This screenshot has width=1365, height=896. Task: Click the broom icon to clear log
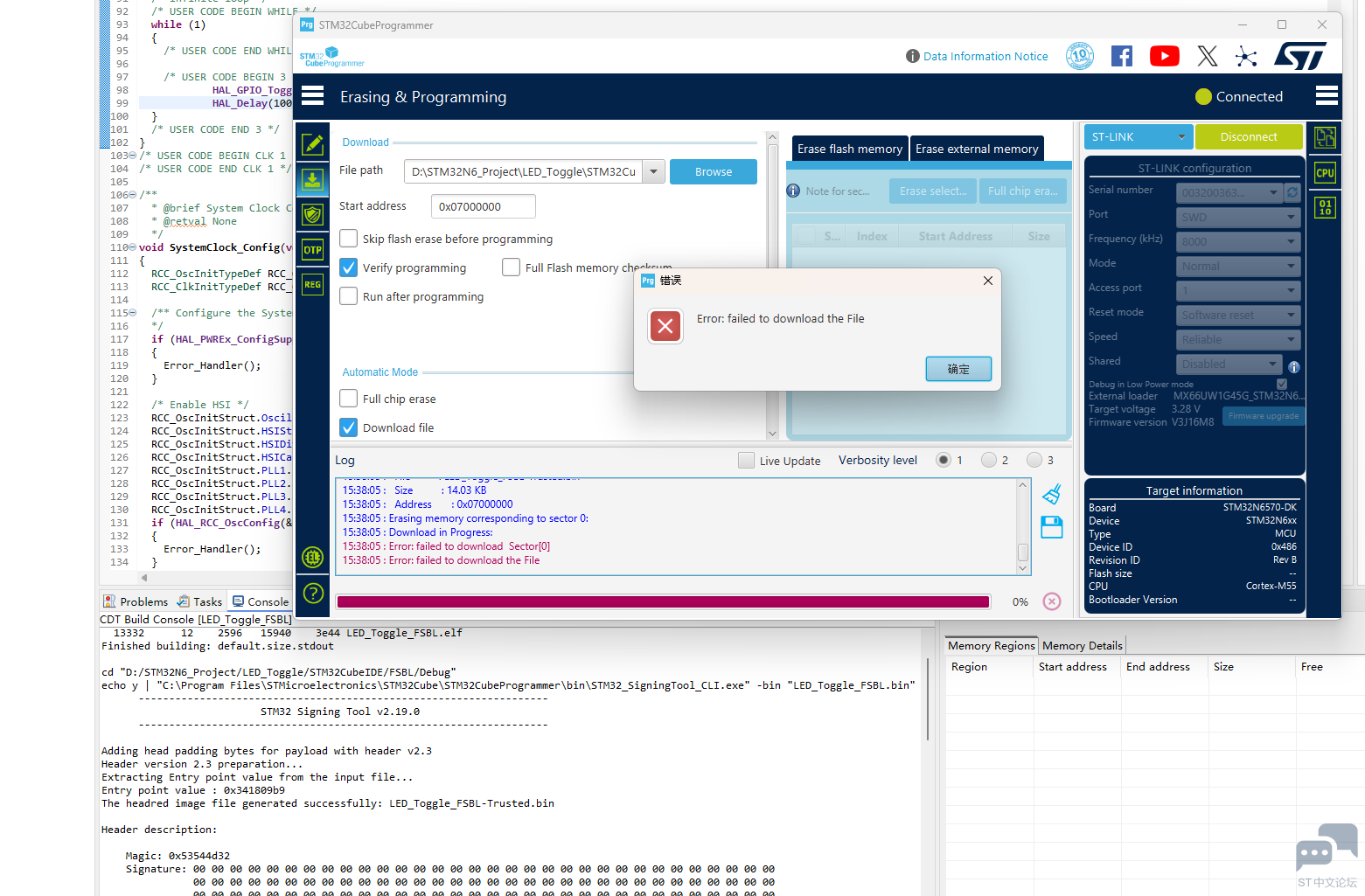[1052, 495]
